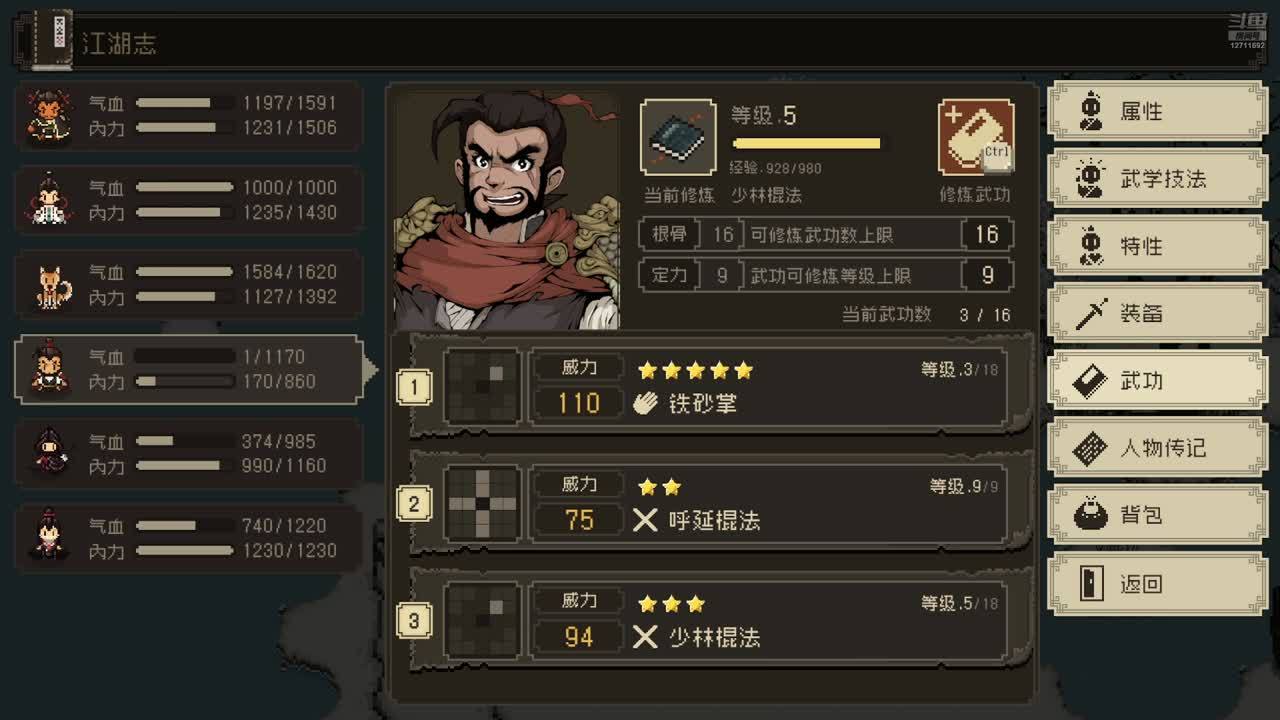Click the 修炼武功 scroll icon

976,137
